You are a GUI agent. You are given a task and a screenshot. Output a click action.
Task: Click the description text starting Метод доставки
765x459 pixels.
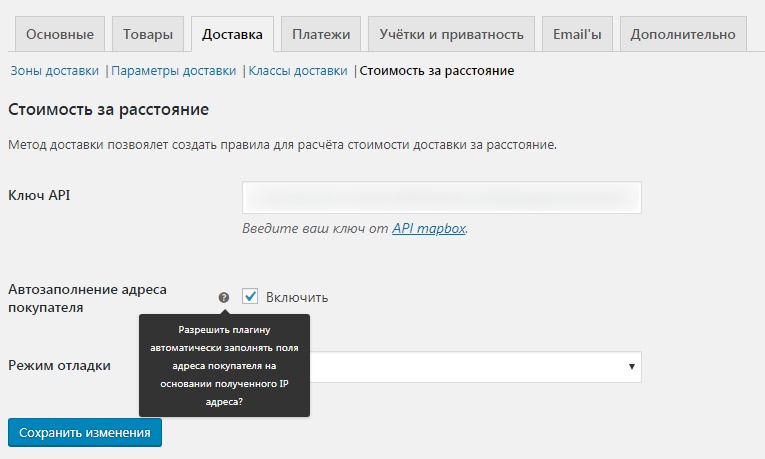pyautogui.click(x=282, y=145)
